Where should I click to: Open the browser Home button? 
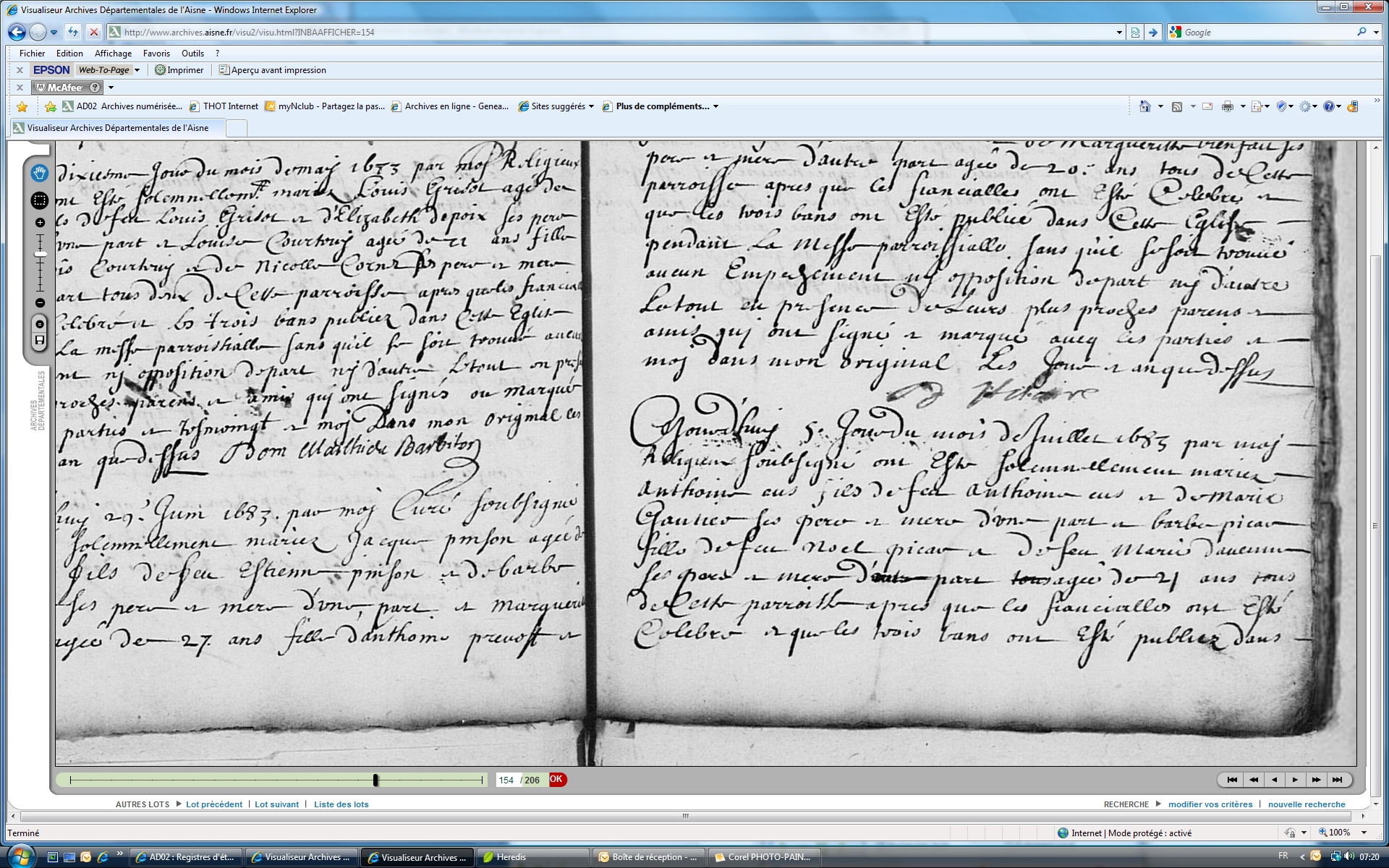[1144, 106]
